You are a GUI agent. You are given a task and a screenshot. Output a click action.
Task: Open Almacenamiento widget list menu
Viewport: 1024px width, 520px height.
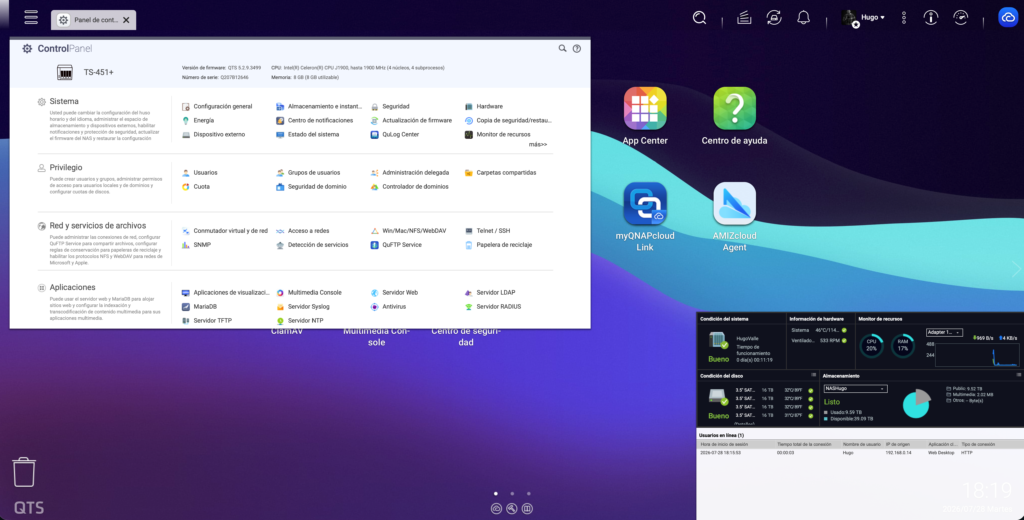(1019, 375)
